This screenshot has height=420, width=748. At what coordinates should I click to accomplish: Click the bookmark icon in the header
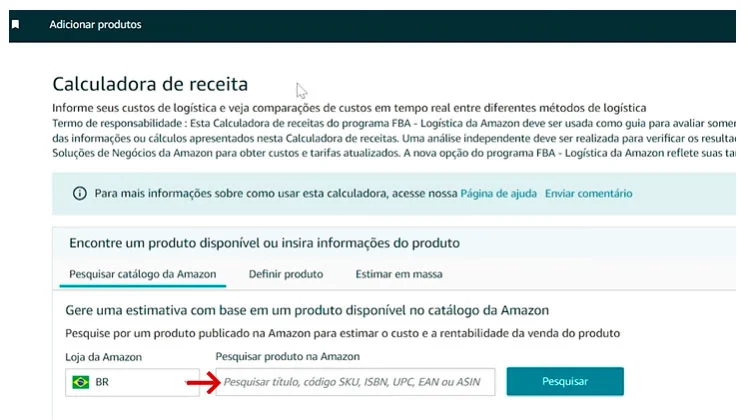[15, 24]
